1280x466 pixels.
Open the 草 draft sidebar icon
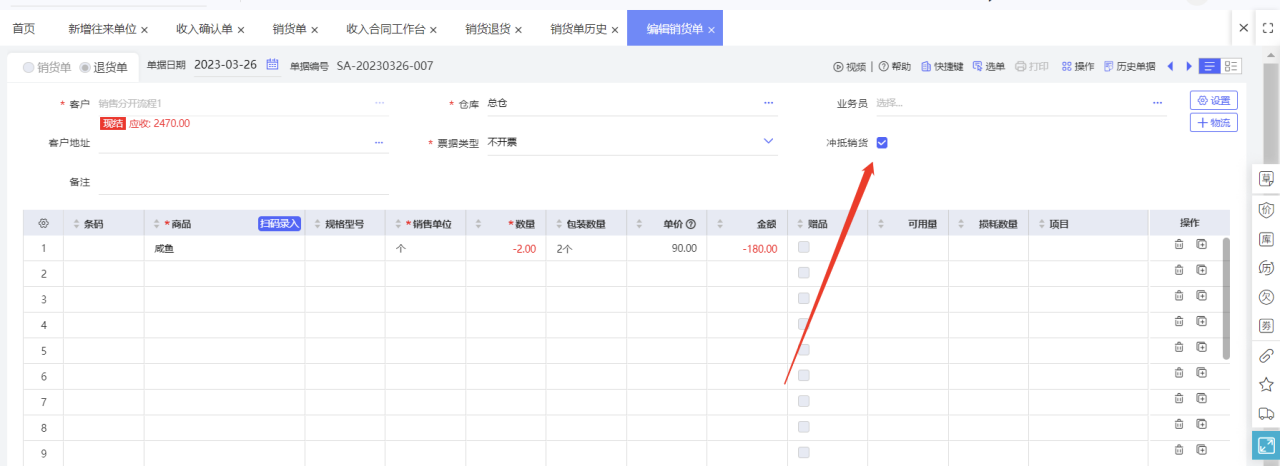[x=1265, y=179]
